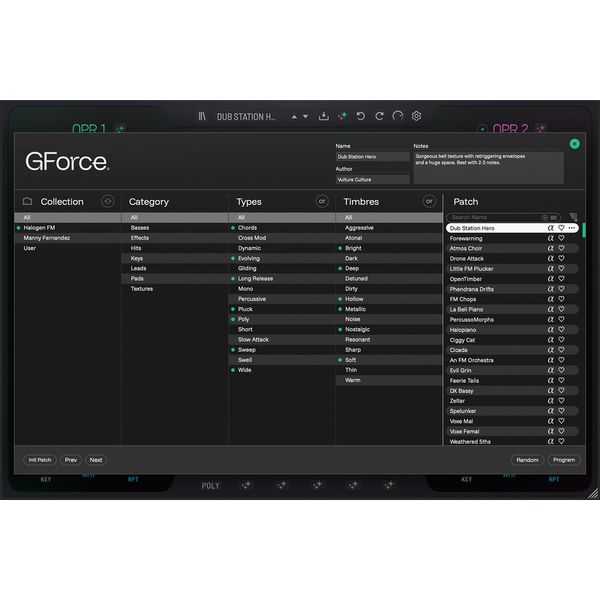Image resolution: width=600 pixels, height=600 pixels.
Task: Click the circular panic icon next to redo
Action: coord(398,116)
